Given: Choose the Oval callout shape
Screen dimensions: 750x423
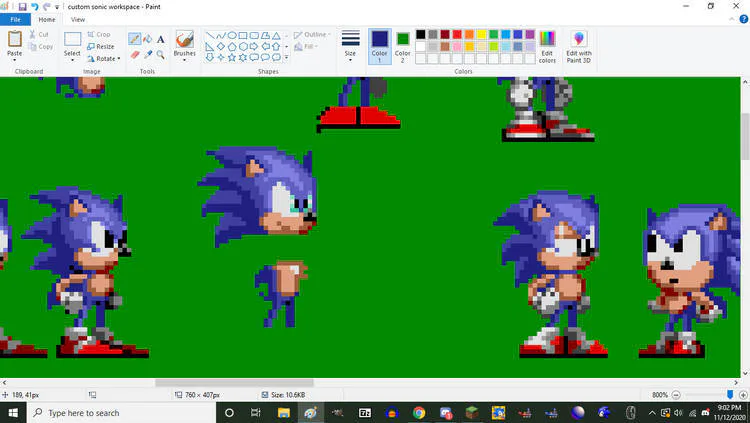Looking at the screenshot, I should 265,57.
